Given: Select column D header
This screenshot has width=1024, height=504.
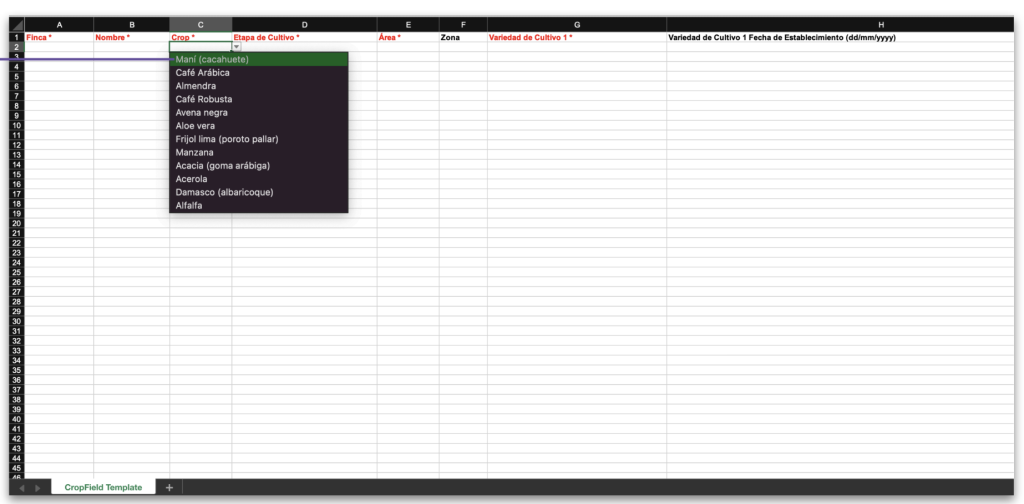Looking at the screenshot, I should 304,25.
